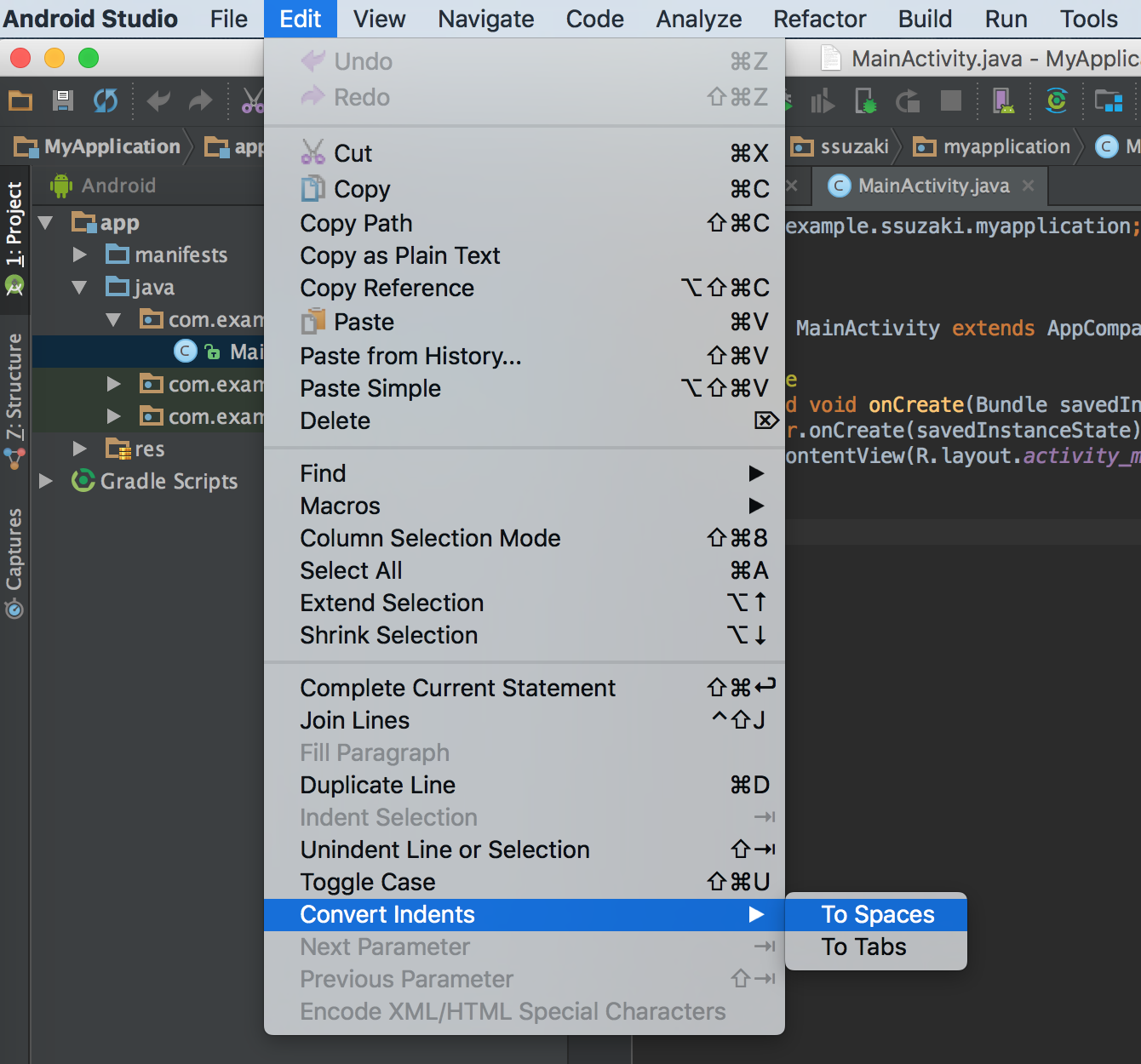
Task: Click the app module folder icon
Action: click(x=84, y=222)
